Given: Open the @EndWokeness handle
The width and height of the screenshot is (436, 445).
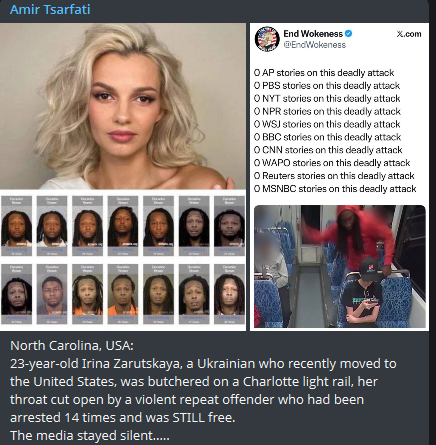Looking at the screenshot, I should click(314, 45).
